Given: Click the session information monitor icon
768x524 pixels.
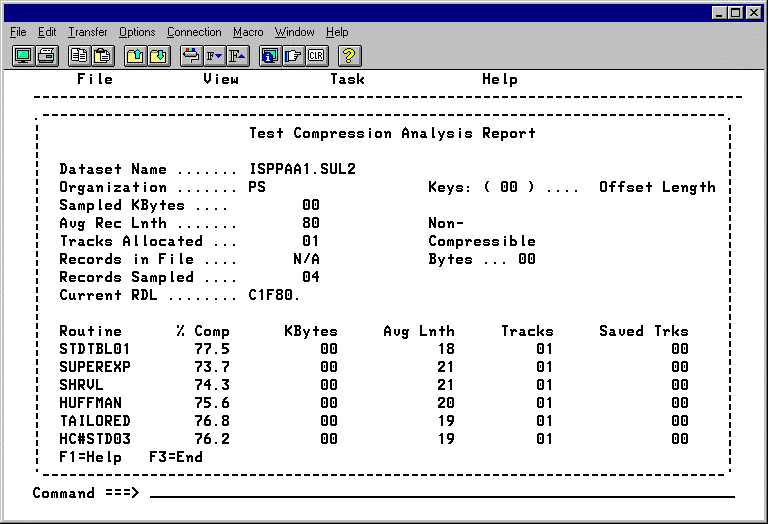Looking at the screenshot, I should (270, 56).
